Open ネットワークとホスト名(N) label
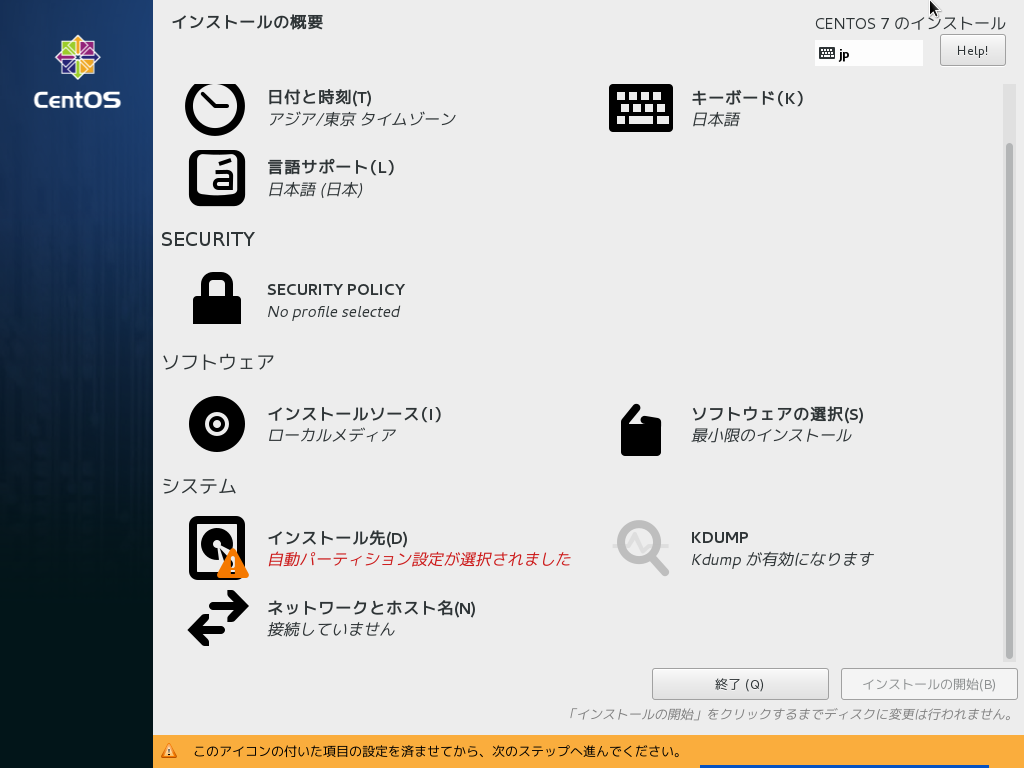 click(372, 608)
